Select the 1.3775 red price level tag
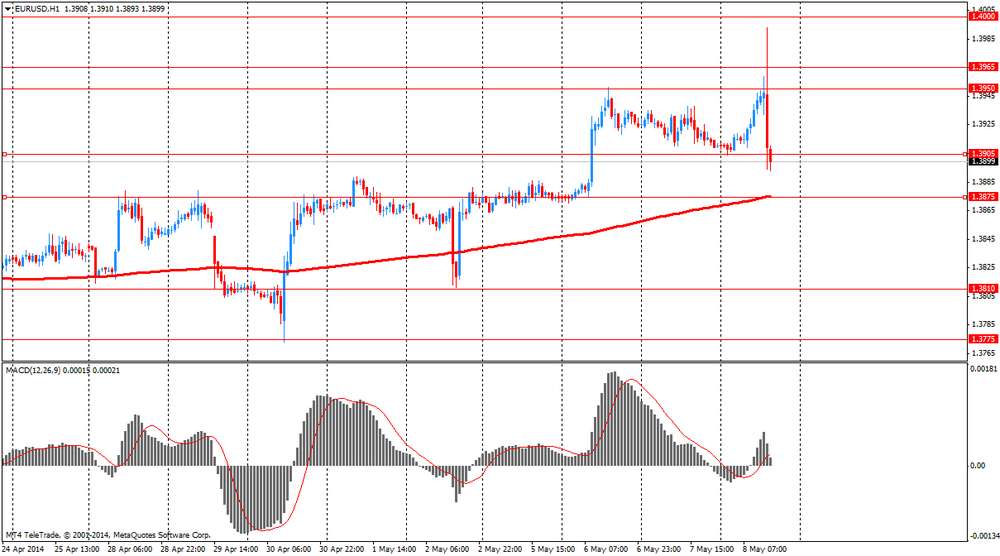Image resolution: width=1000 pixels, height=556 pixels. point(982,339)
